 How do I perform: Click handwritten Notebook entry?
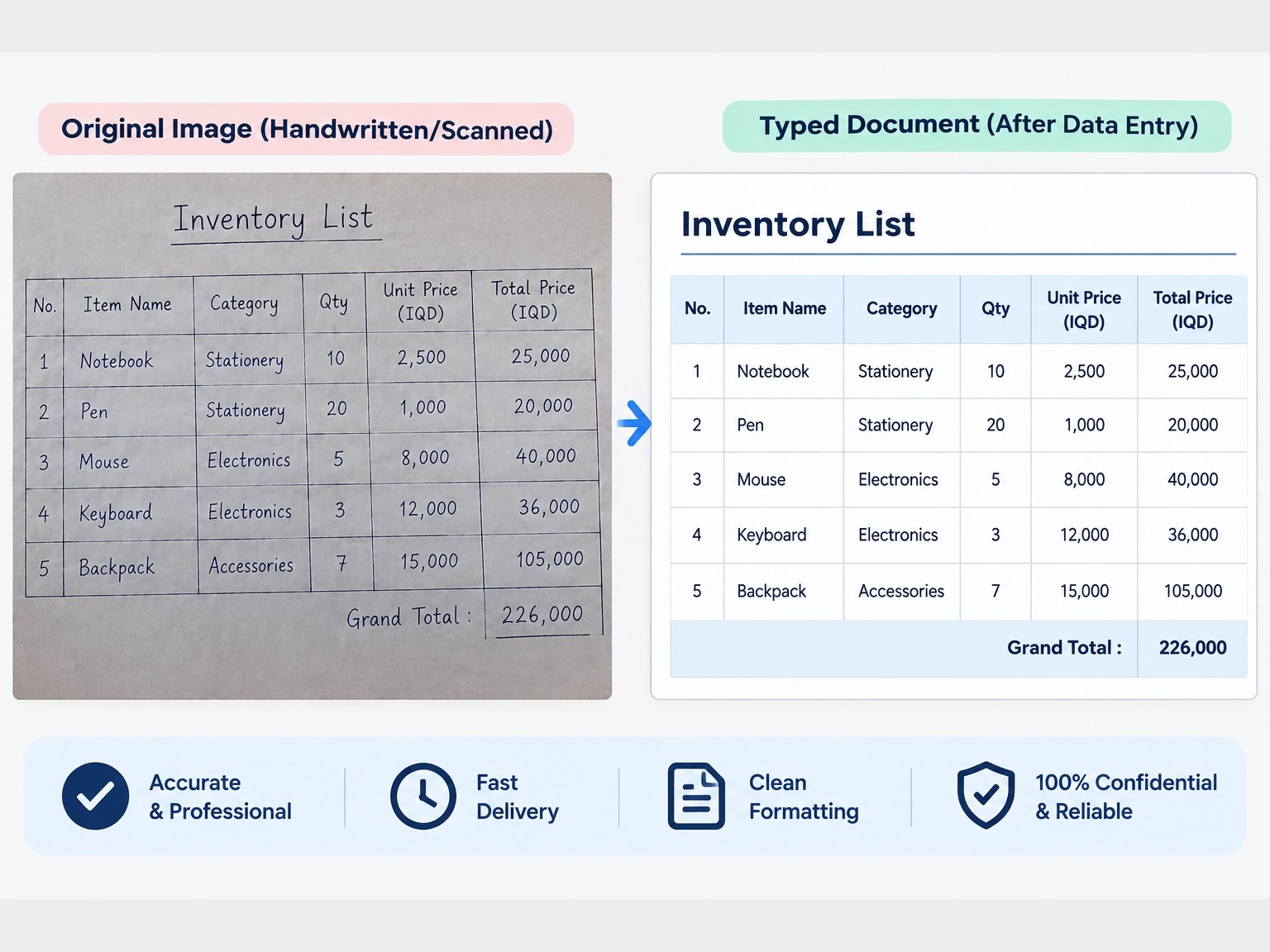[117, 360]
